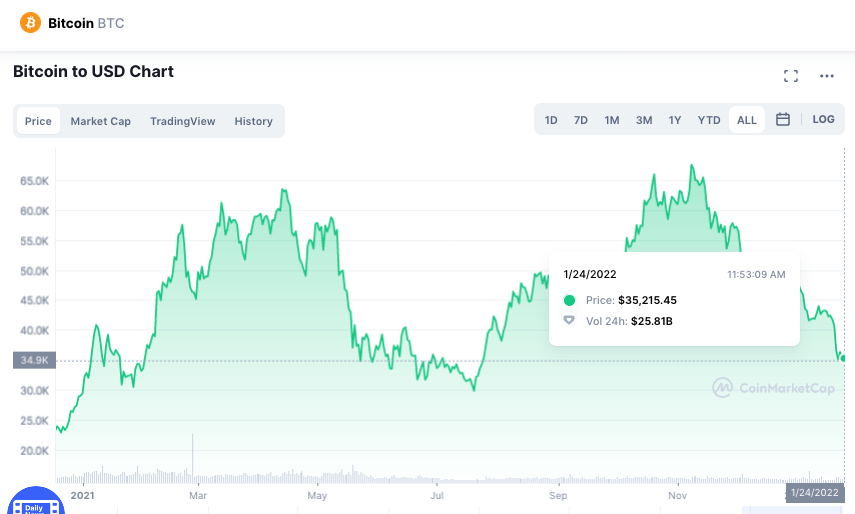Click the Sep label on time axis
Screen dimensions: 855x514
click(x=558, y=495)
